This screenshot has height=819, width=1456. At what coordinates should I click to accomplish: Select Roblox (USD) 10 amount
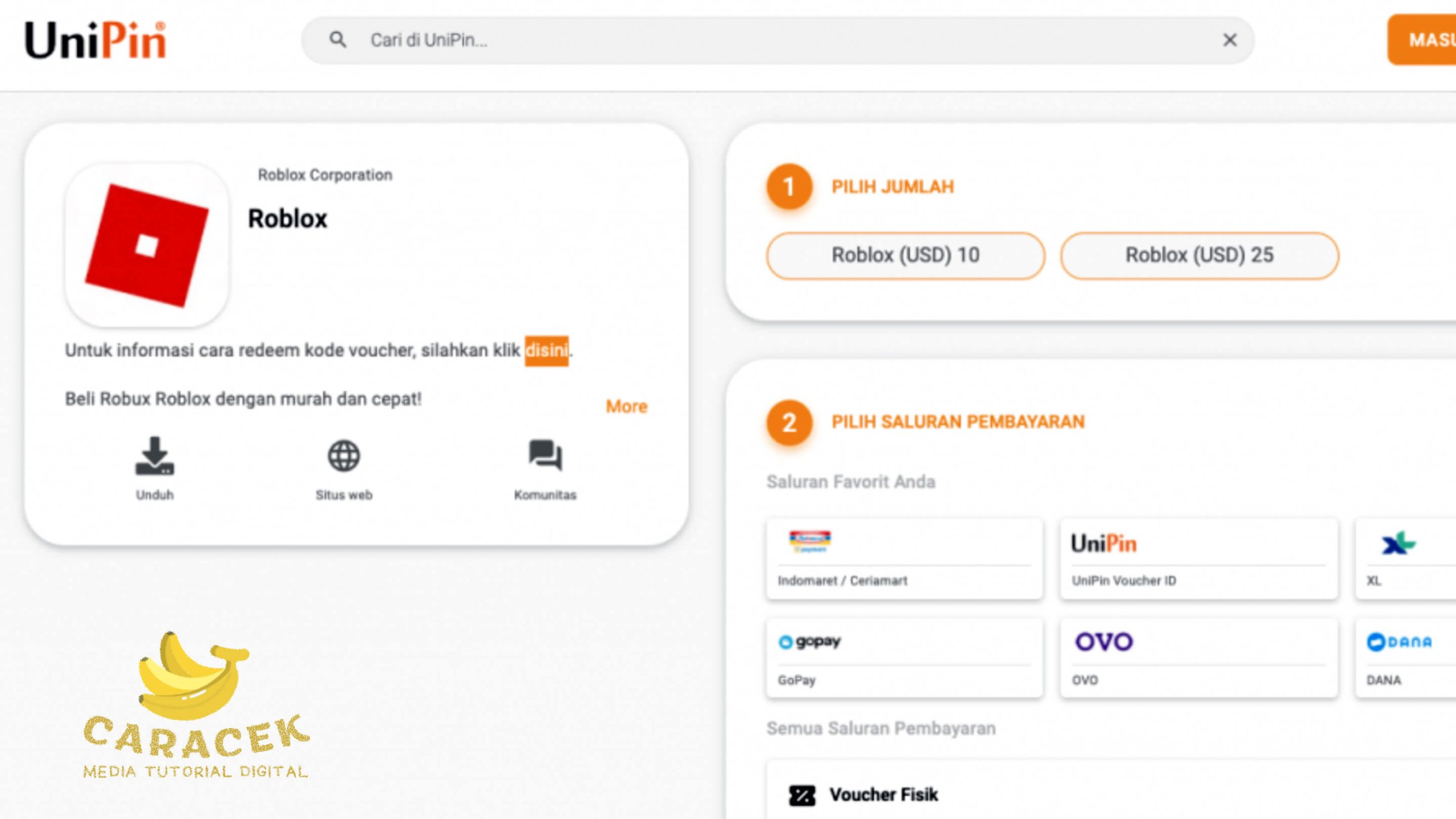tap(905, 255)
